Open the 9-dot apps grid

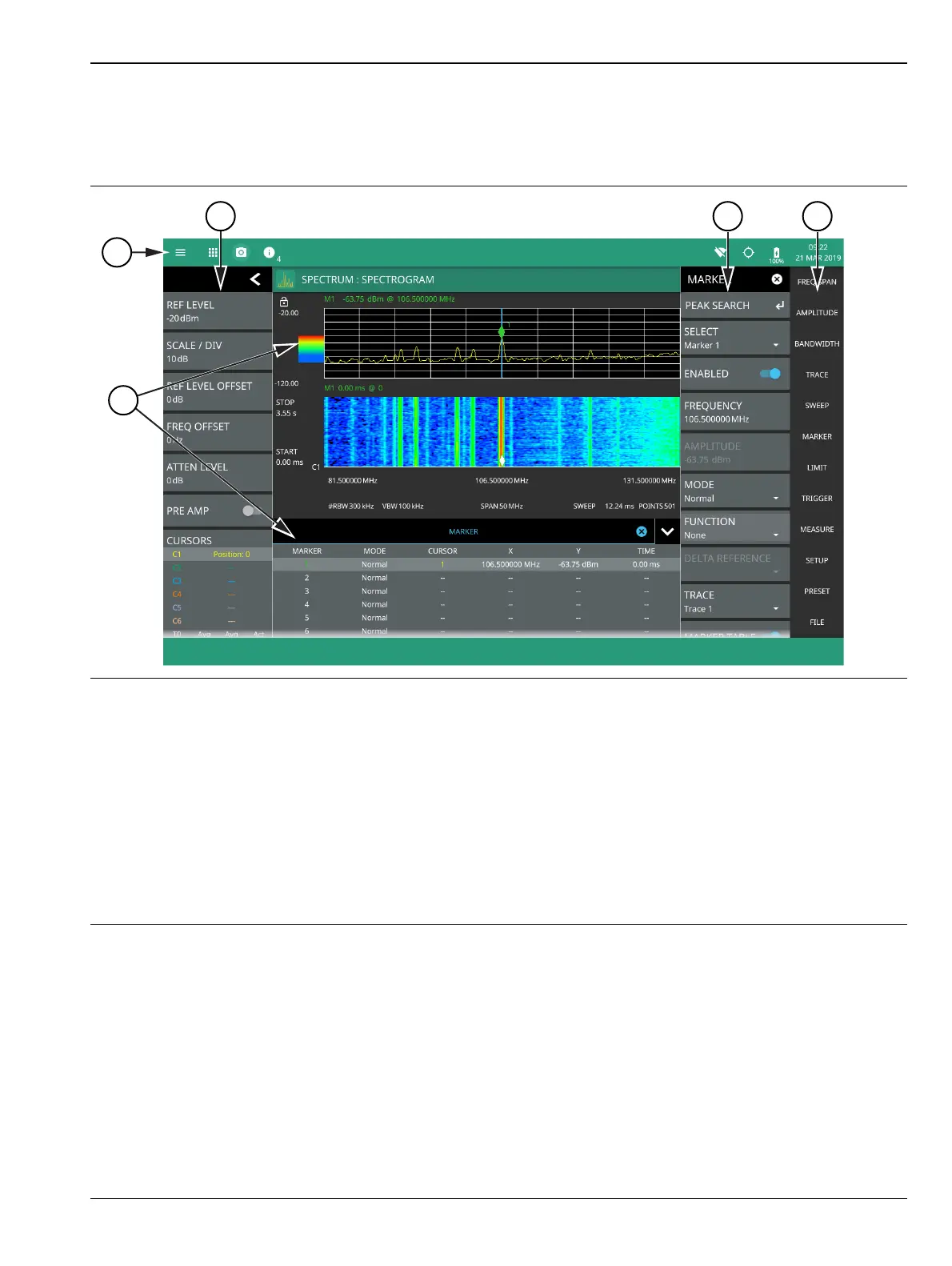213,252
